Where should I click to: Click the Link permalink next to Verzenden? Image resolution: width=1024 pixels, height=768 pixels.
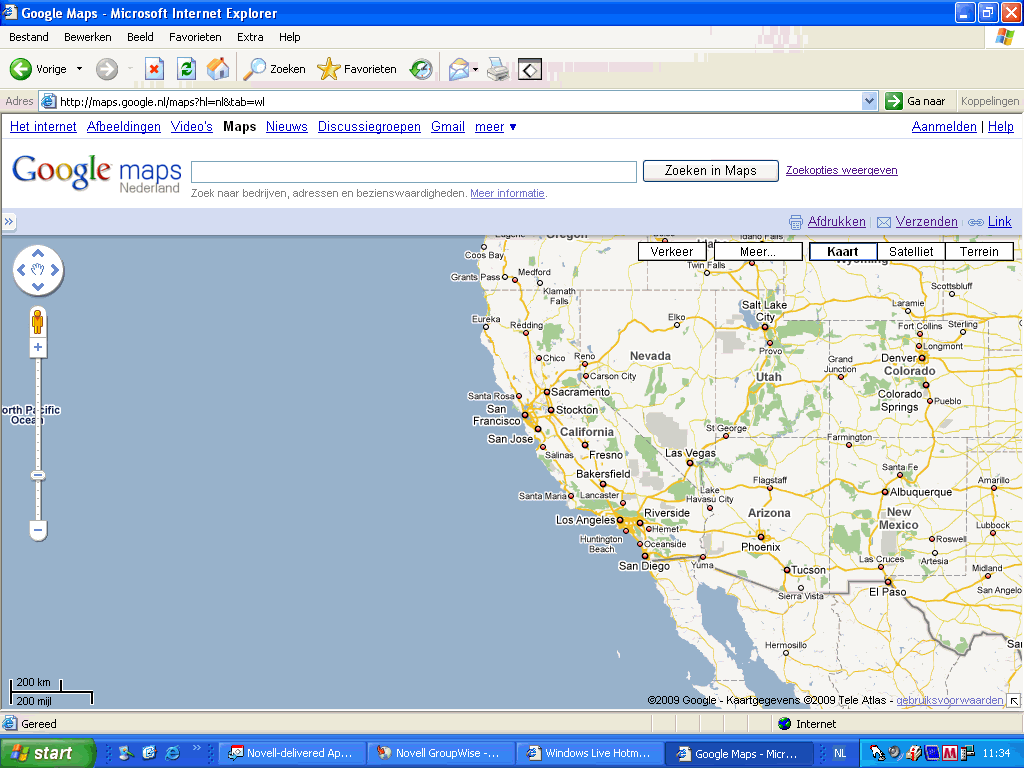pos(999,221)
